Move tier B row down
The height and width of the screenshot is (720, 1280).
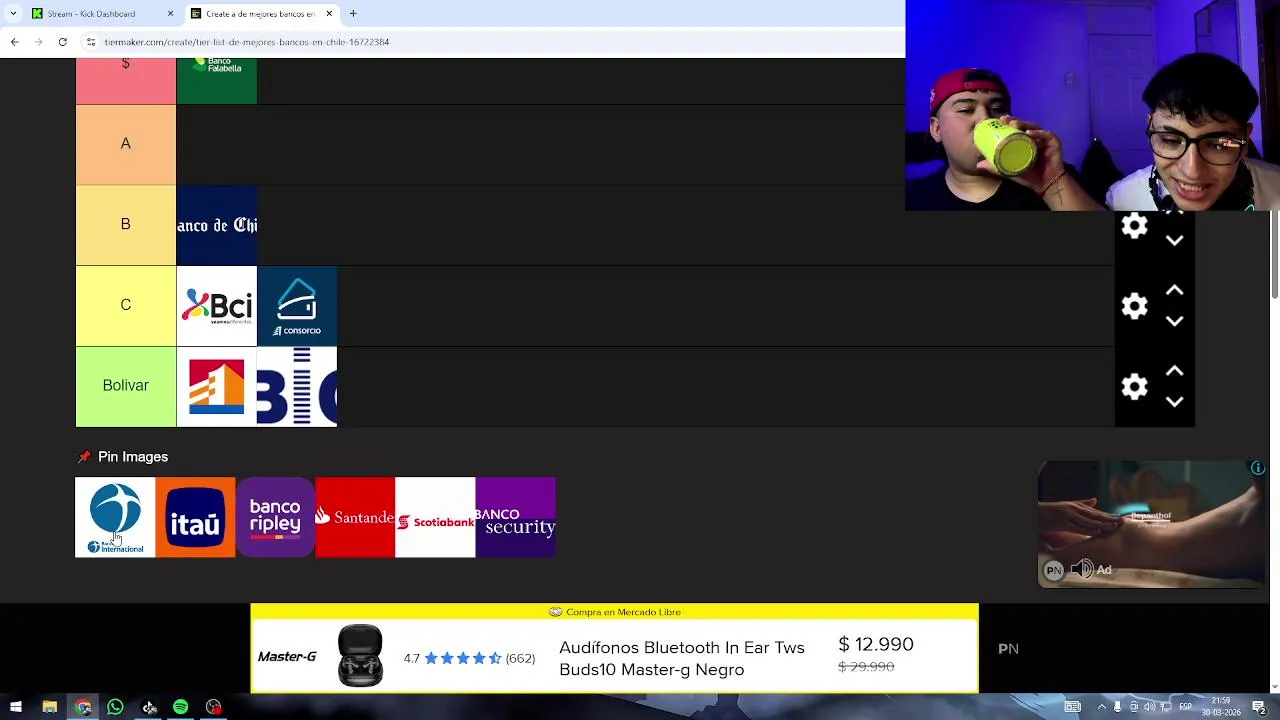coord(1175,241)
